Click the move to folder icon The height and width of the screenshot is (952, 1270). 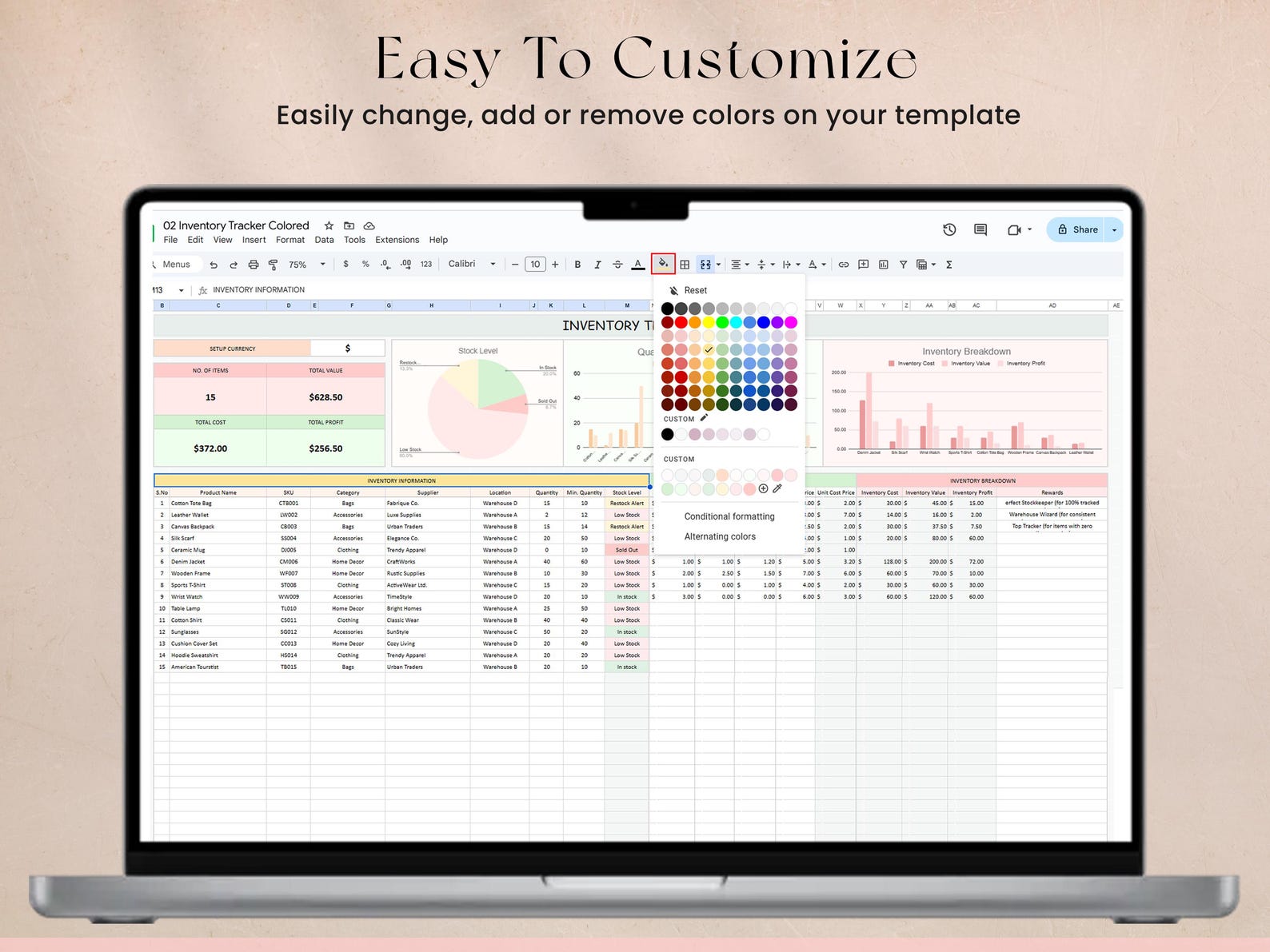click(x=349, y=225)
